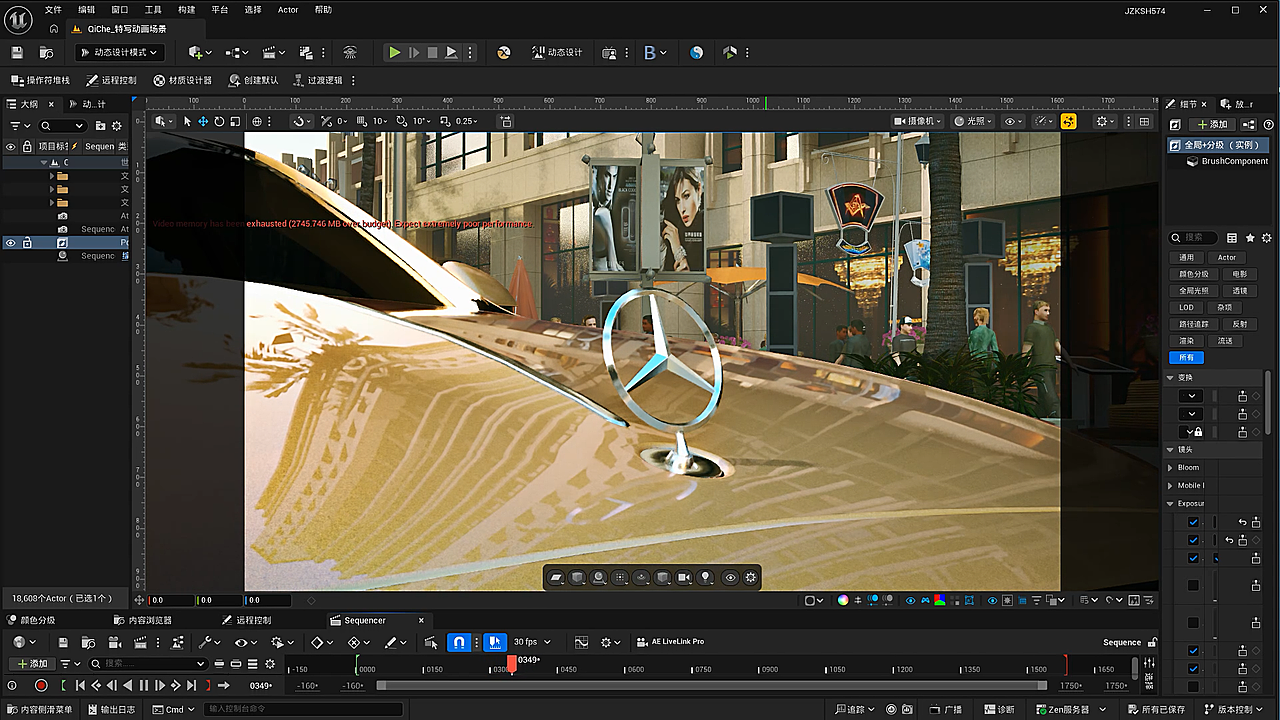Toggle the third checkbox under Exposure
Image resolution: width=1280 pixels, height=720 pixels.
(x=1193, y=558)
